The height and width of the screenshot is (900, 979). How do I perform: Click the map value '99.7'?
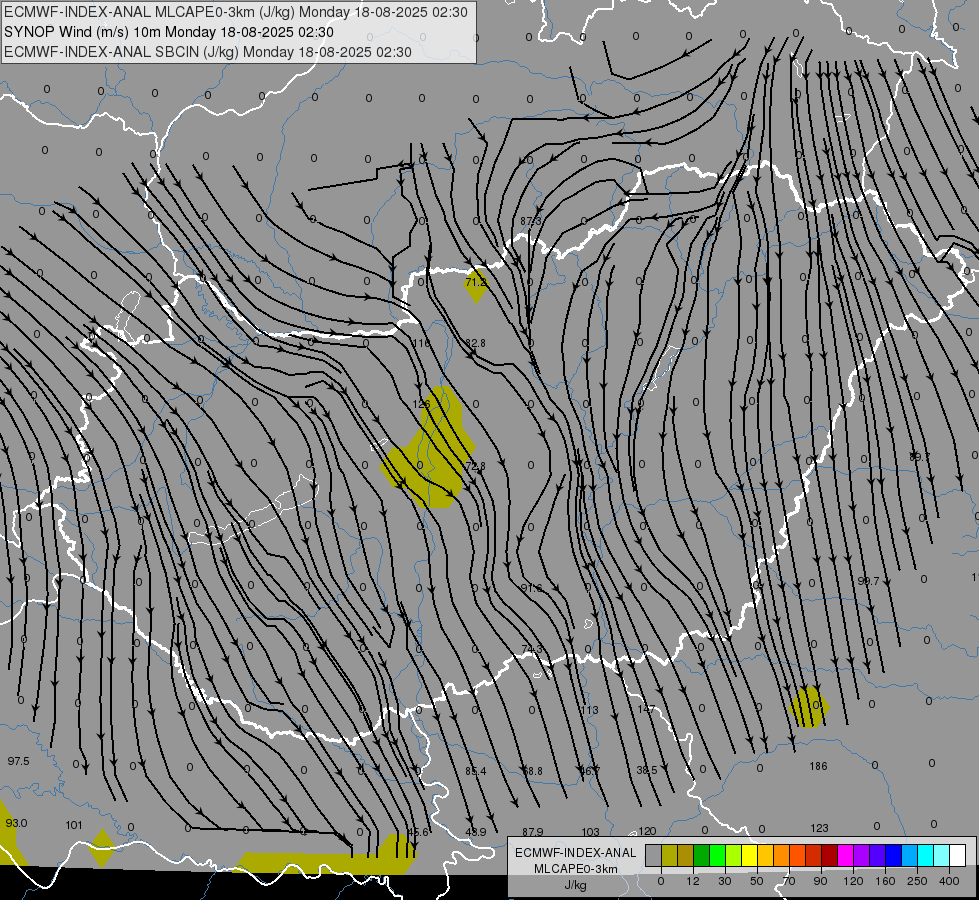click(x=868, y=581)
